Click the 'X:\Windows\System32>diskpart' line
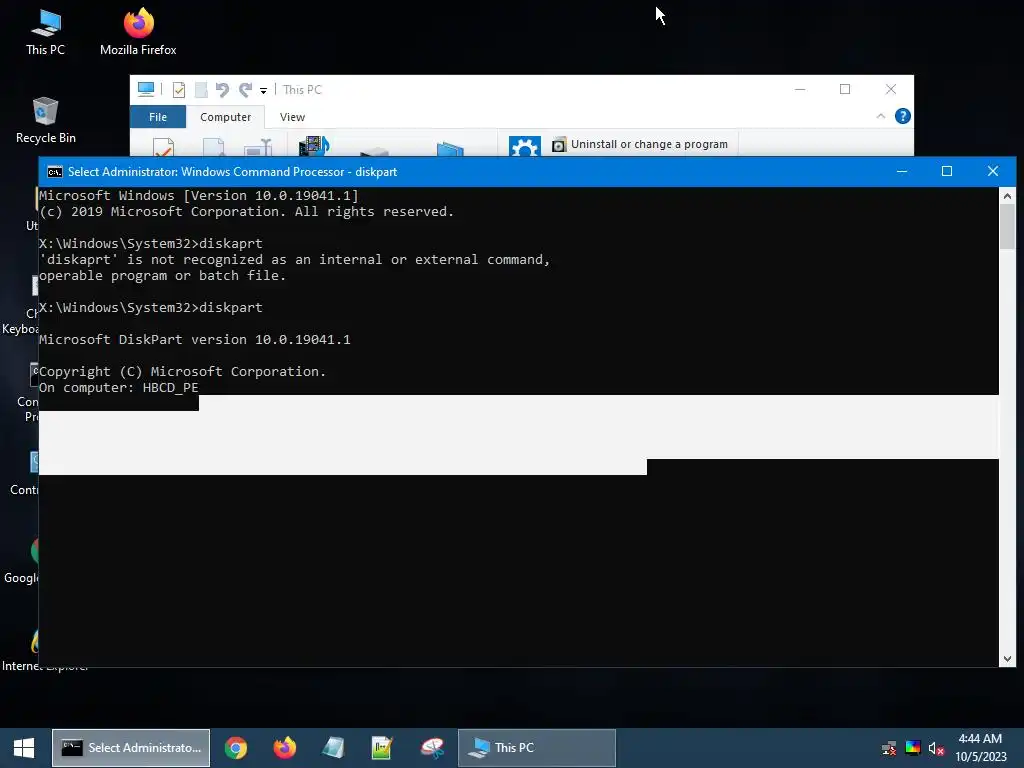1024x768 pixels. (x=151, y=308)
